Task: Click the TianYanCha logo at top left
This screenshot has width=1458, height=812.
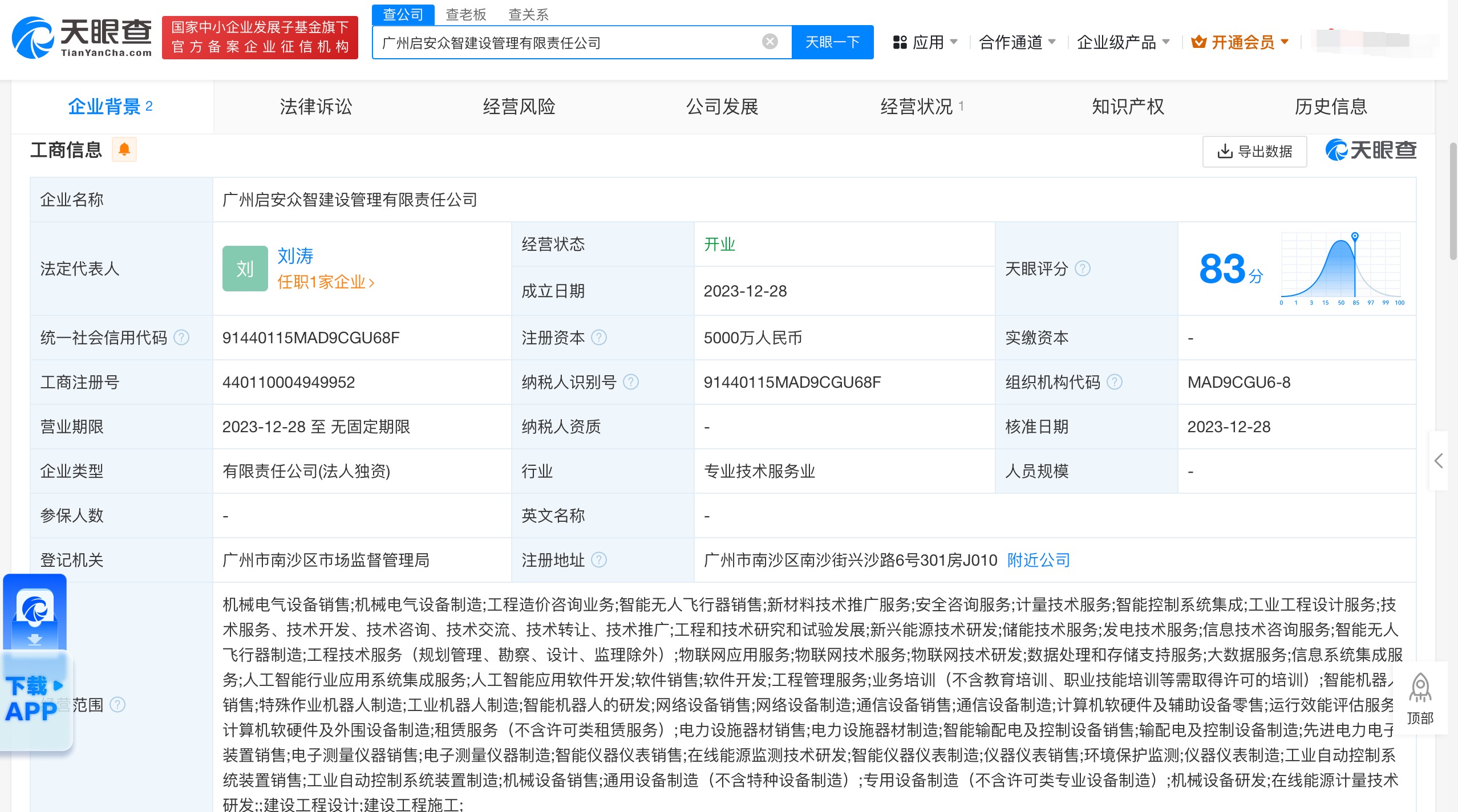Action: pyautogui.click(x=82, y=38)
